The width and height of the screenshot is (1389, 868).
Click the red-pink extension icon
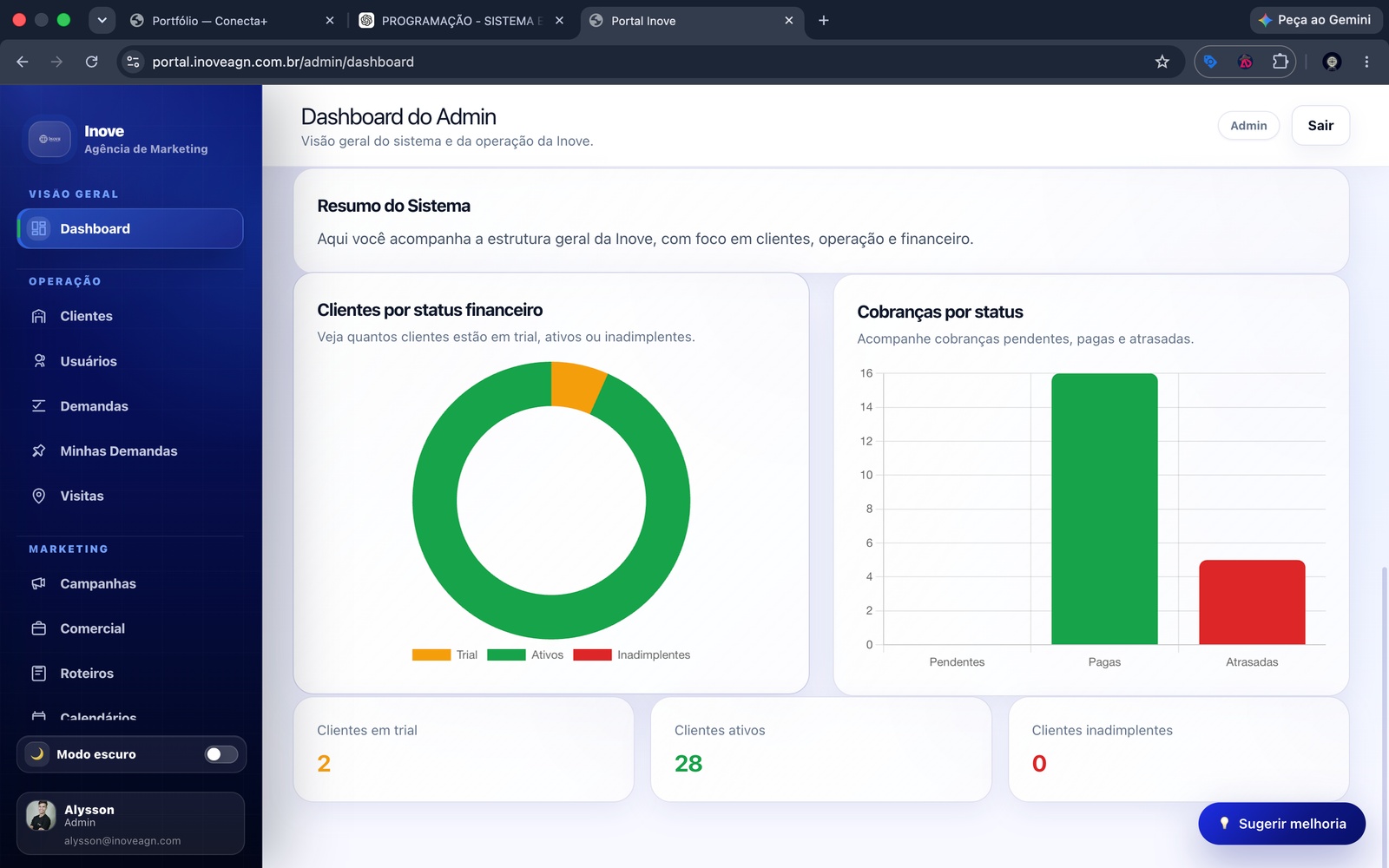click(x=1246, y=62)
